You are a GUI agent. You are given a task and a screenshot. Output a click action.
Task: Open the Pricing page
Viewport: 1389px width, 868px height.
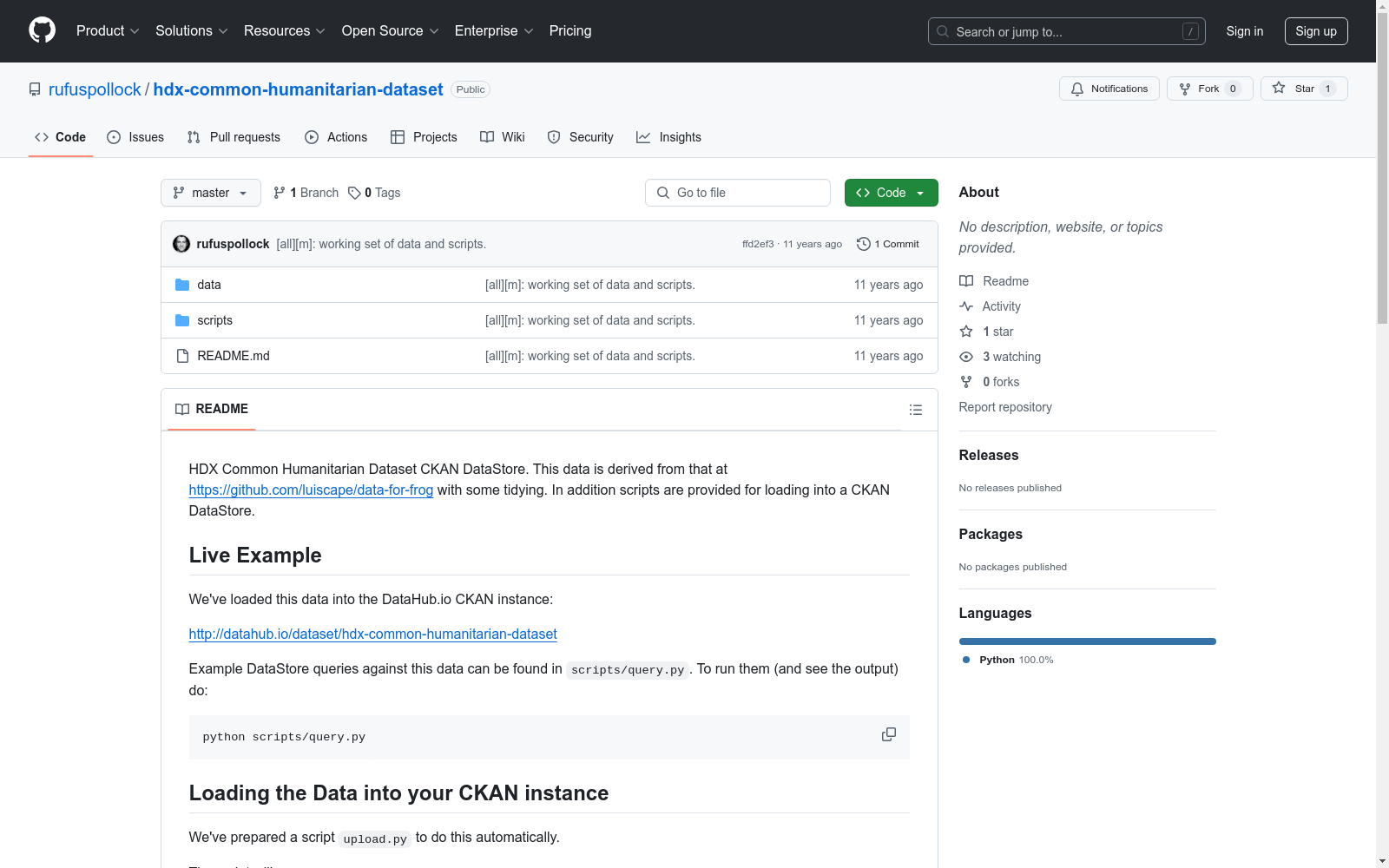tap(570, 31)
